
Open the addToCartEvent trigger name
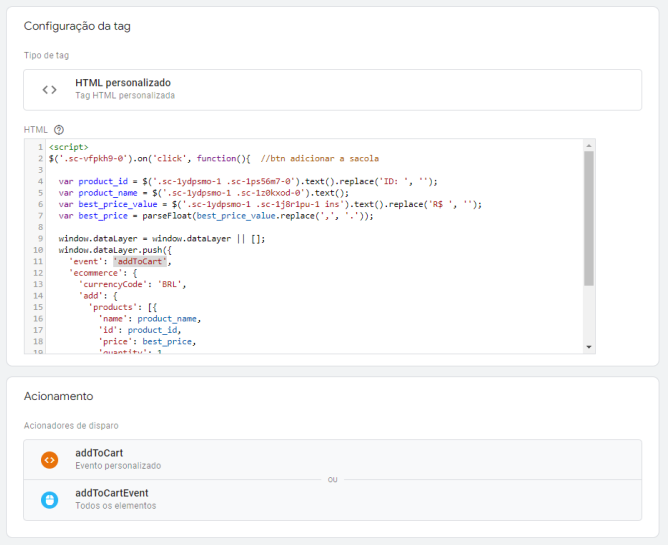(111, 493)
